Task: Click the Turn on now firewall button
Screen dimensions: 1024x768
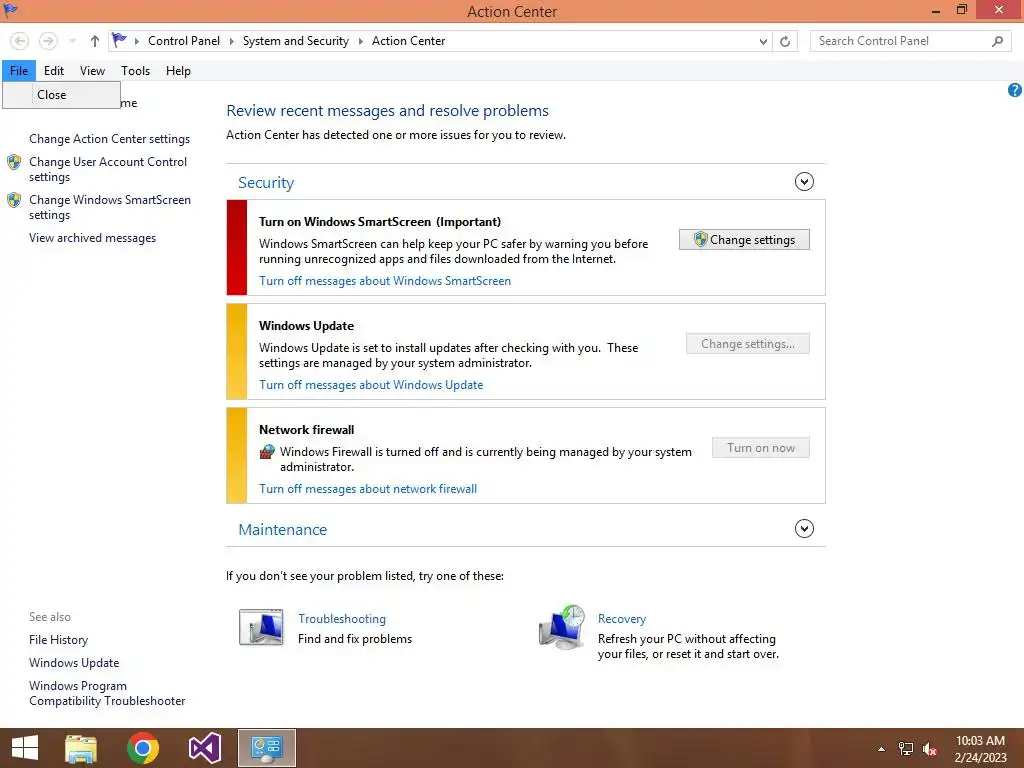Action: tap(760, 448)
